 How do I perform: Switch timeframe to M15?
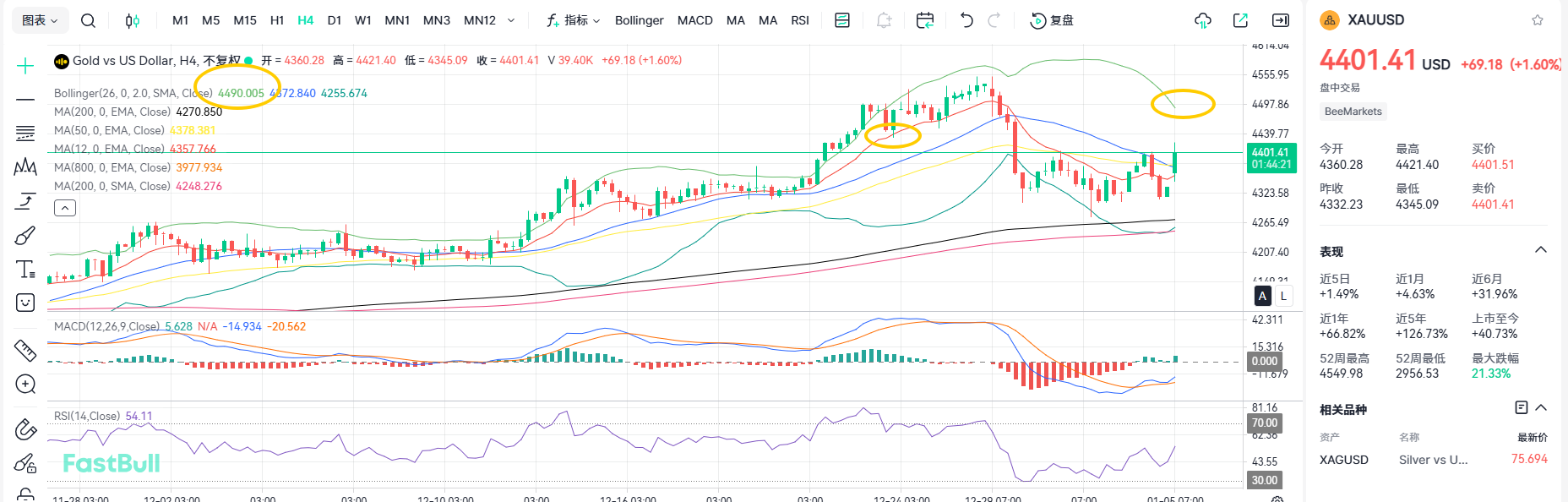(245, 20)
